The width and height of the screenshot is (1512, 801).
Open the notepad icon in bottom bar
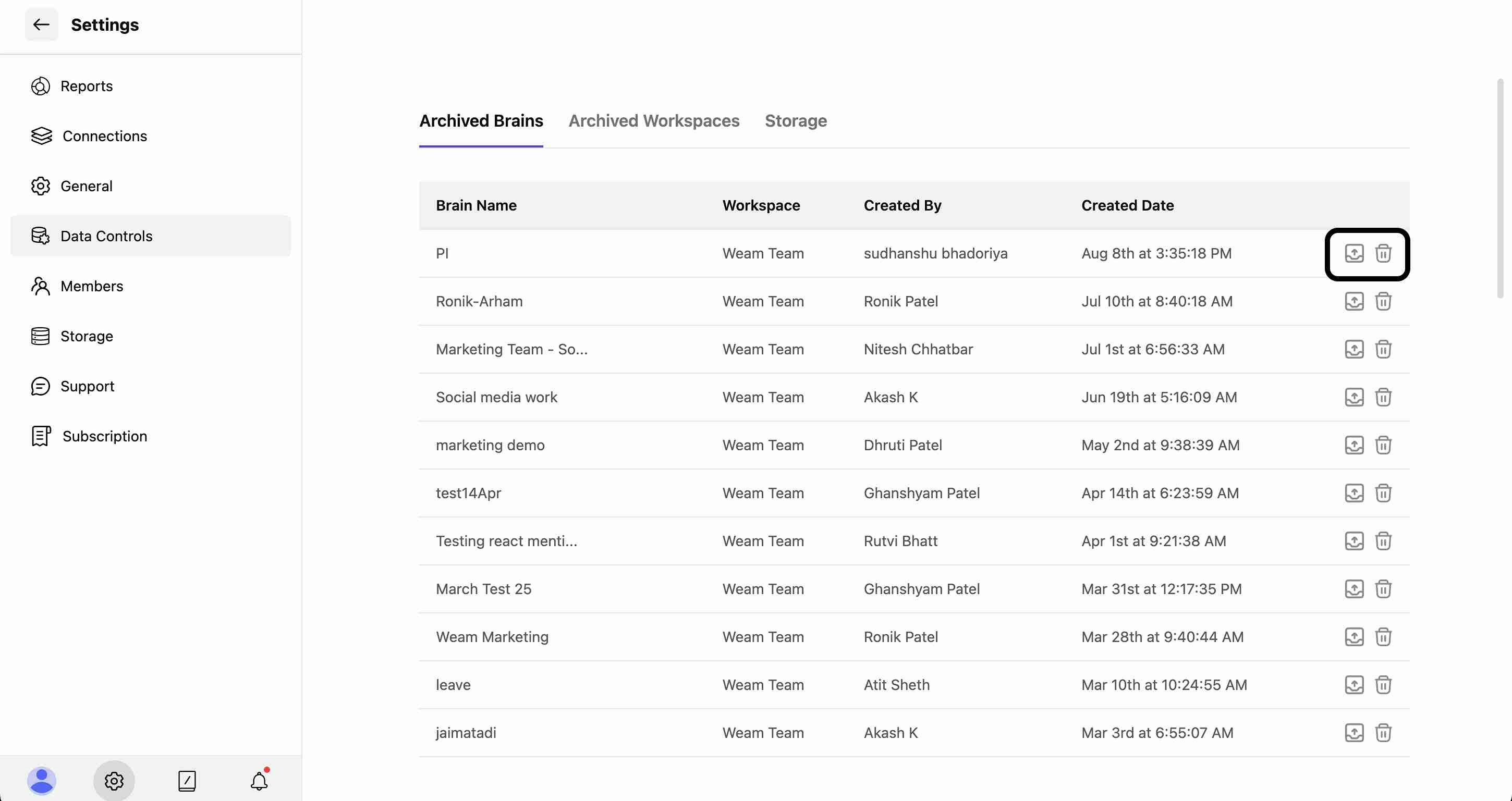pos(187,781)
